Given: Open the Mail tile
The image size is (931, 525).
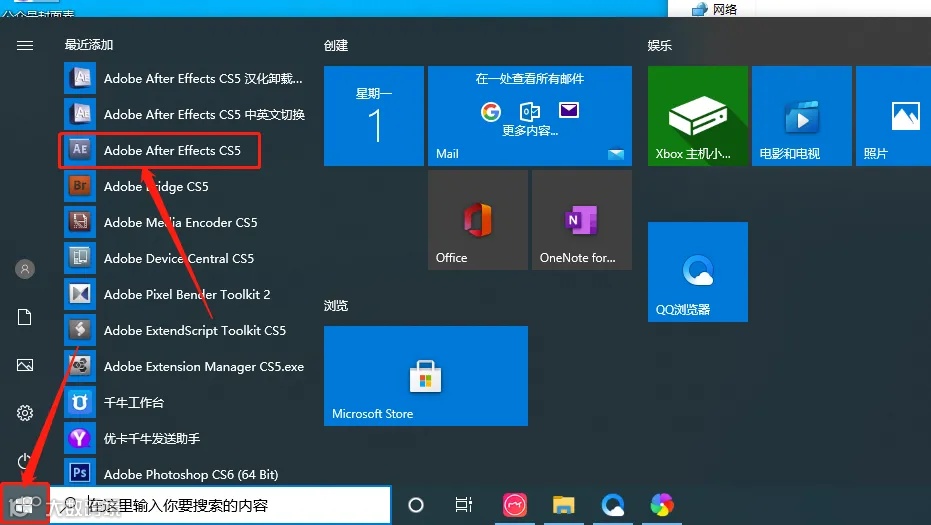Looking at the screenshot, I should [530, 116].
